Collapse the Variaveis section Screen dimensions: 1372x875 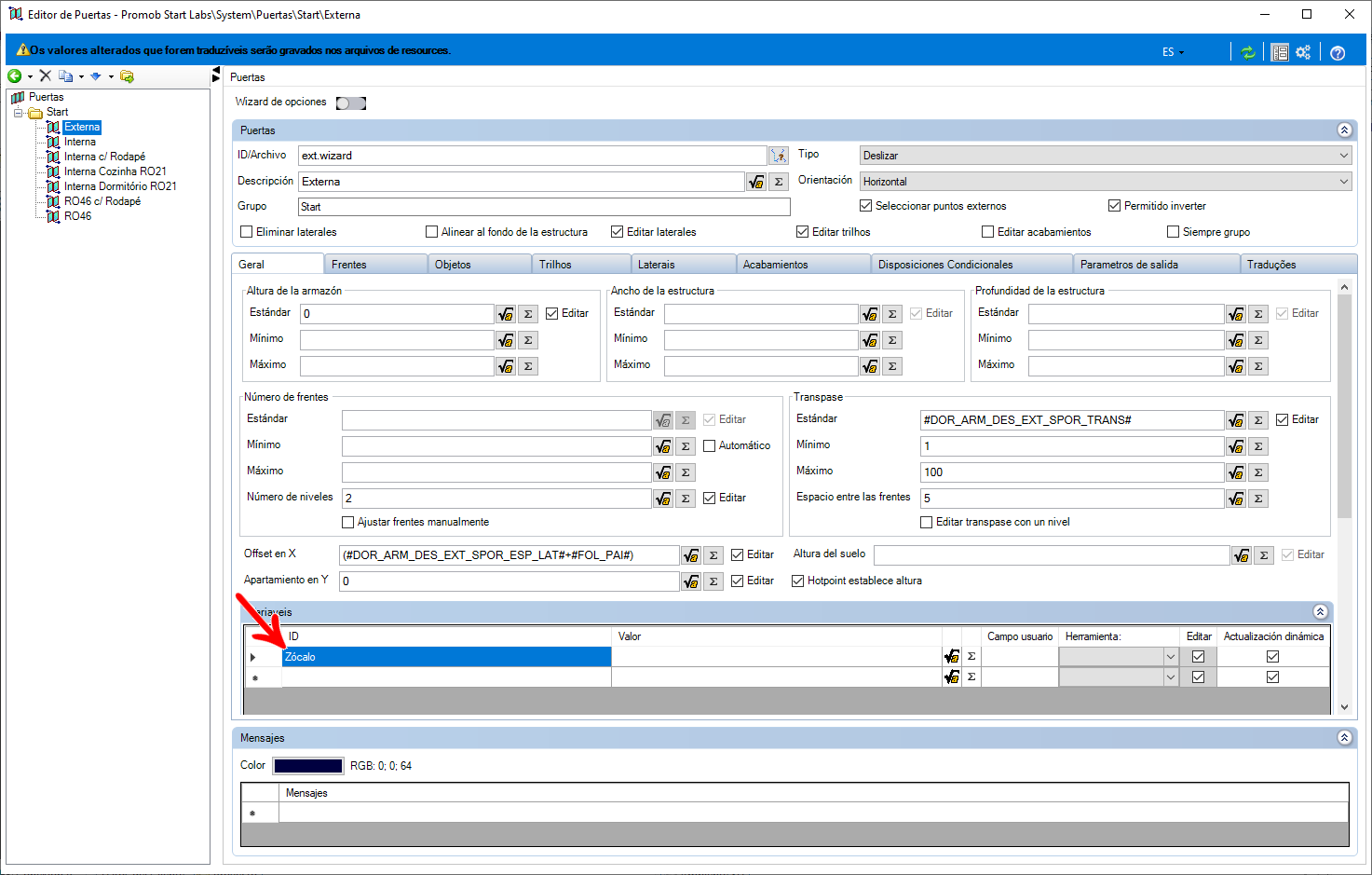1320,612
